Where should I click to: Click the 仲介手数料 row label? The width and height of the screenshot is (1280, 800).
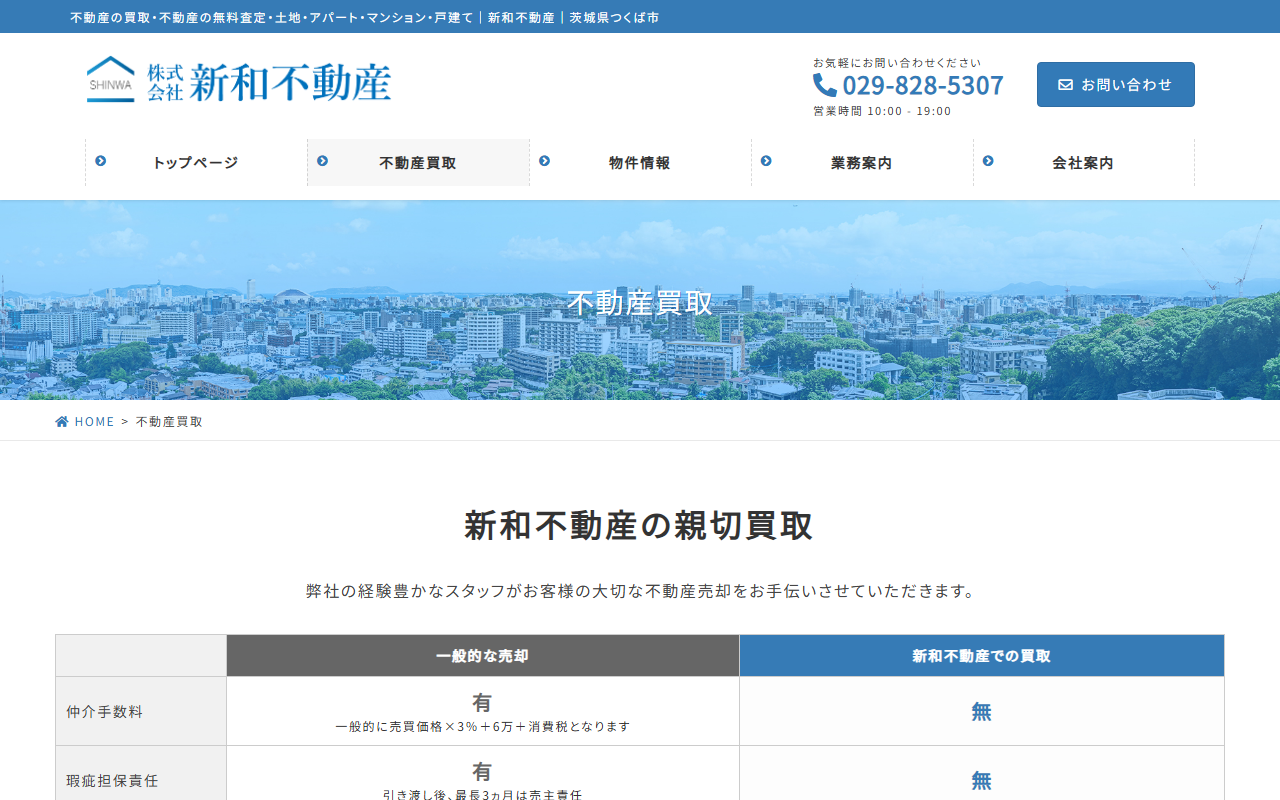[105, 712]
